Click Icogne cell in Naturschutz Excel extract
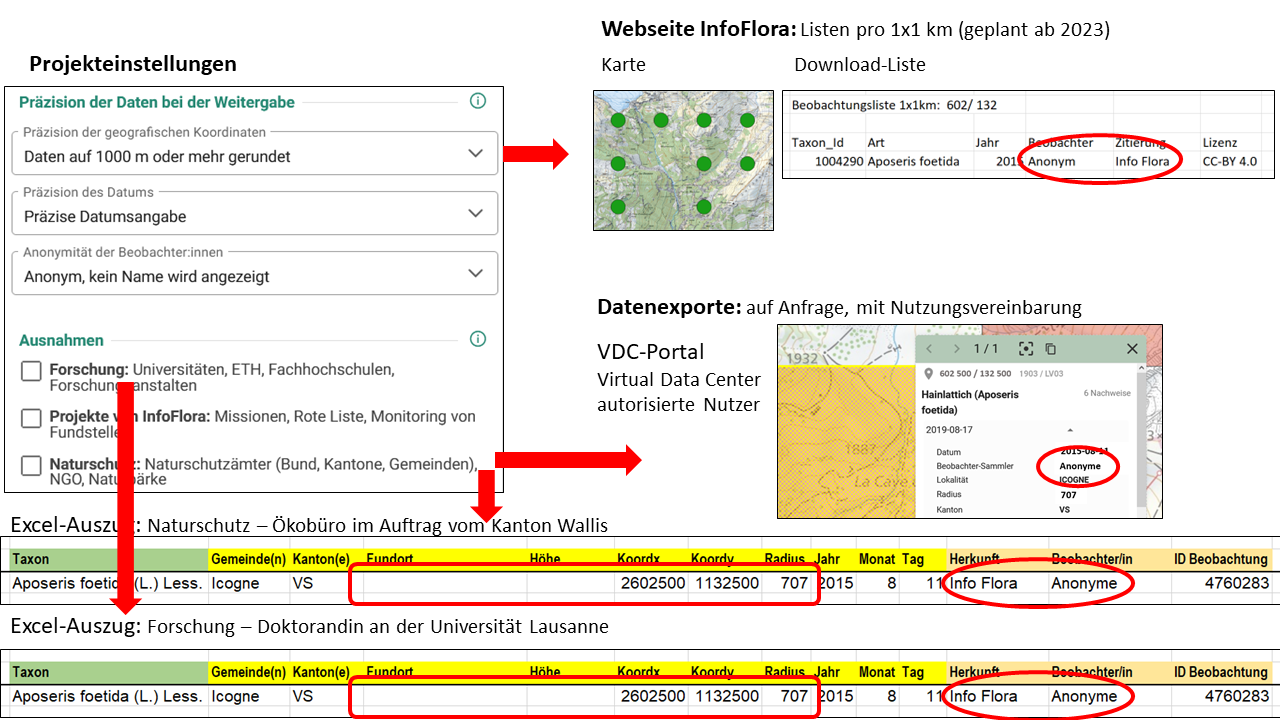1280x720 pixels. 235,583
